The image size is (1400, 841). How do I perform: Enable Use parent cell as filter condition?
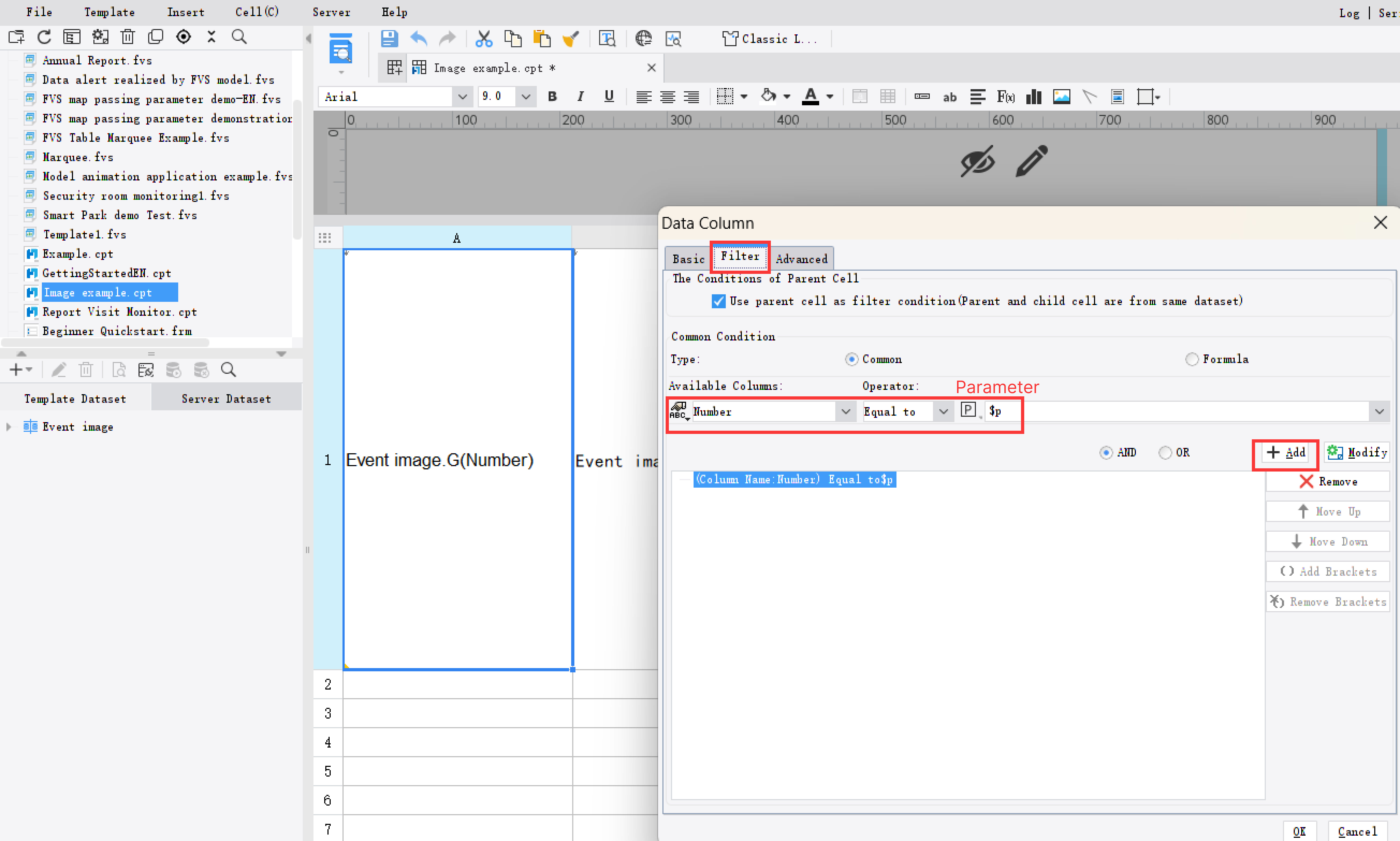(718, 301)
